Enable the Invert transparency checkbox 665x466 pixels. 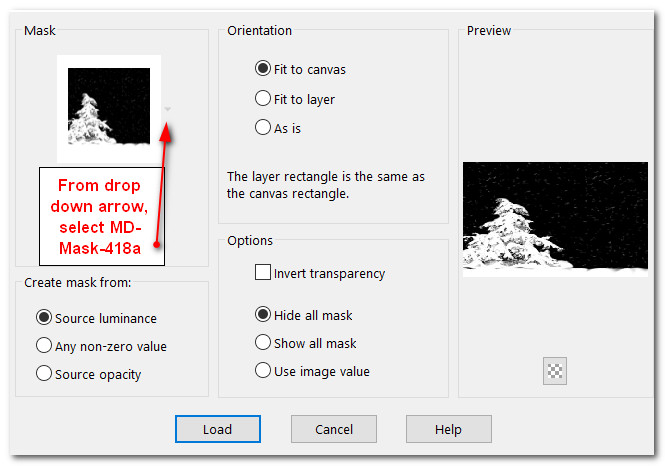coord(263,273)
